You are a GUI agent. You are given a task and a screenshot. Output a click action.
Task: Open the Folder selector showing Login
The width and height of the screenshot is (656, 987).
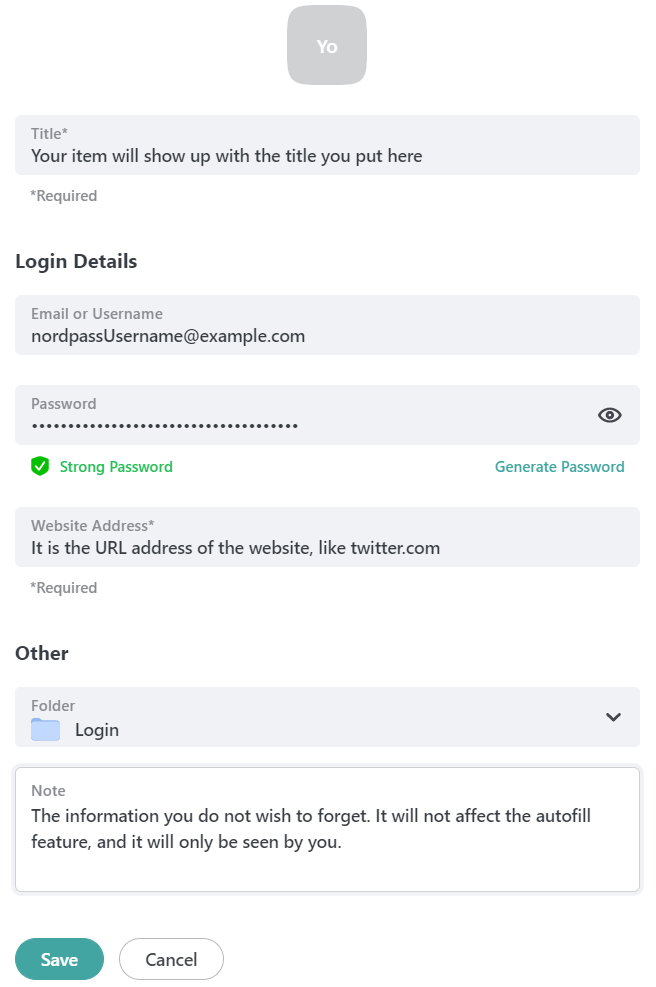pyautogui.click(x=327, y=717)
